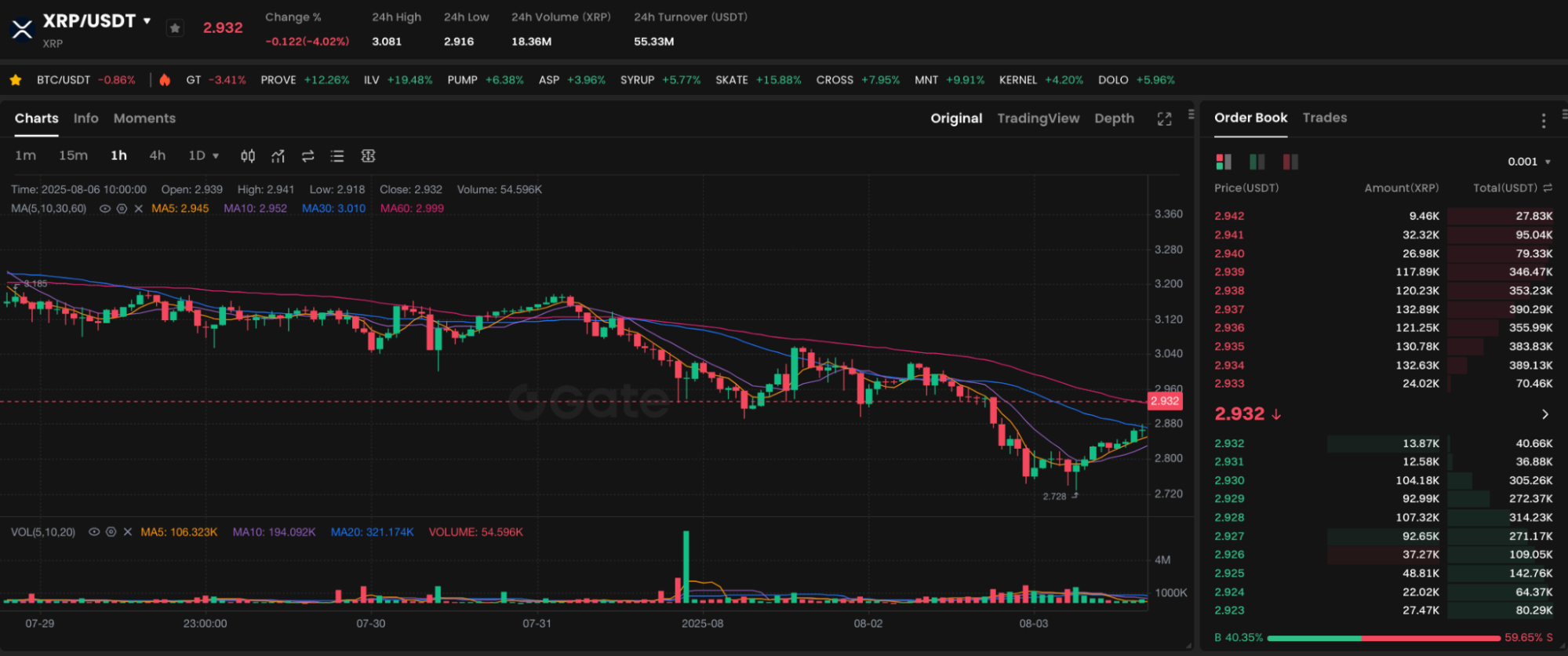Open VOL indicator settings hexagon
1568x656 pixels.
pyautogui.click(x=111, y=532)
